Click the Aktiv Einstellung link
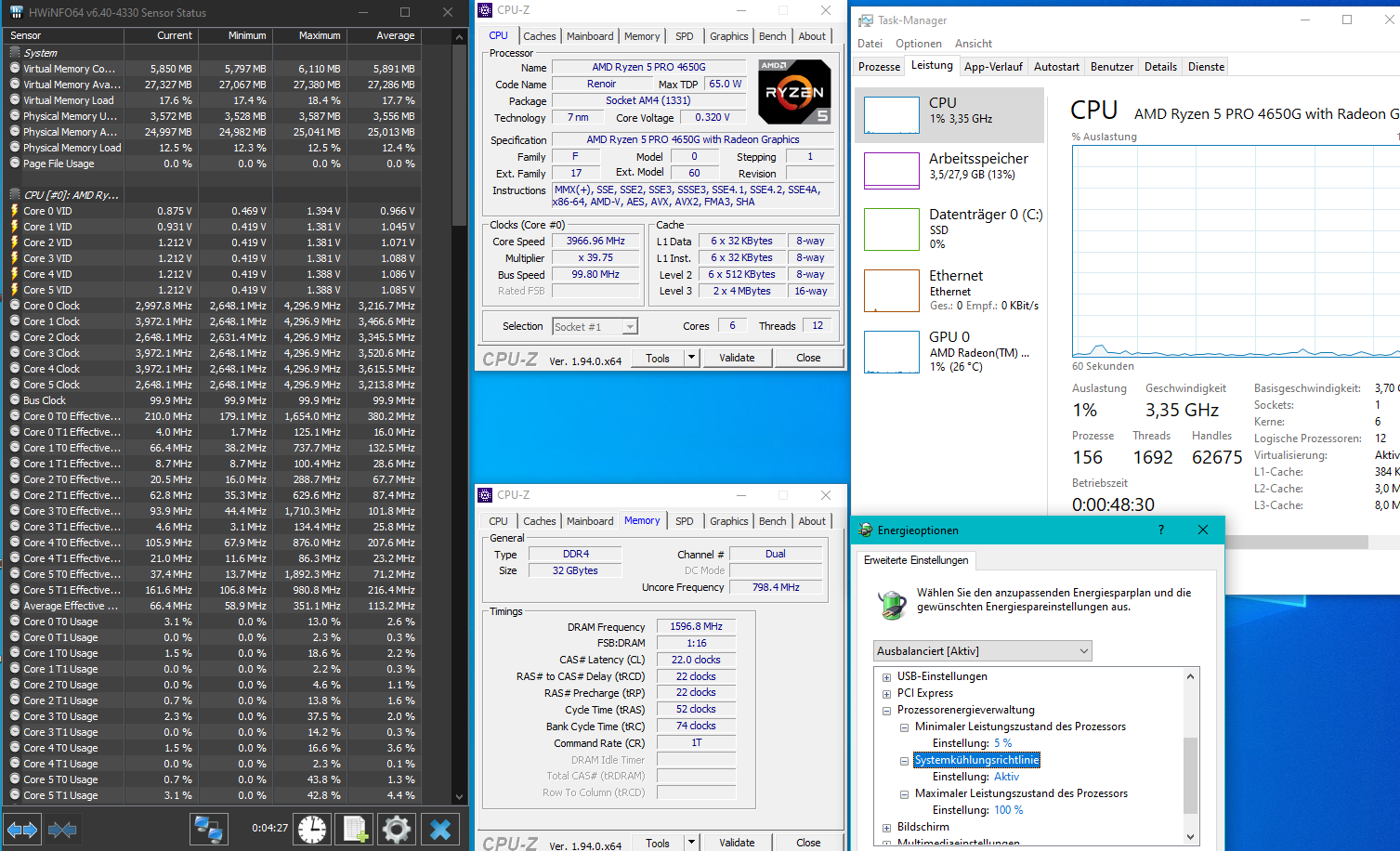The width and height of the screenshot is (1400, 851). click(1006, 777)
